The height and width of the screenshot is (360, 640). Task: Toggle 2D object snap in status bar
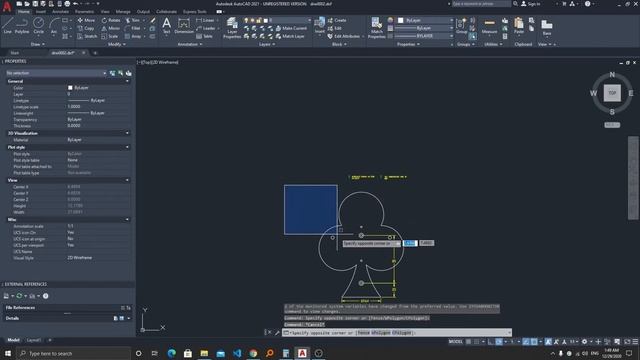pos(534,342)
